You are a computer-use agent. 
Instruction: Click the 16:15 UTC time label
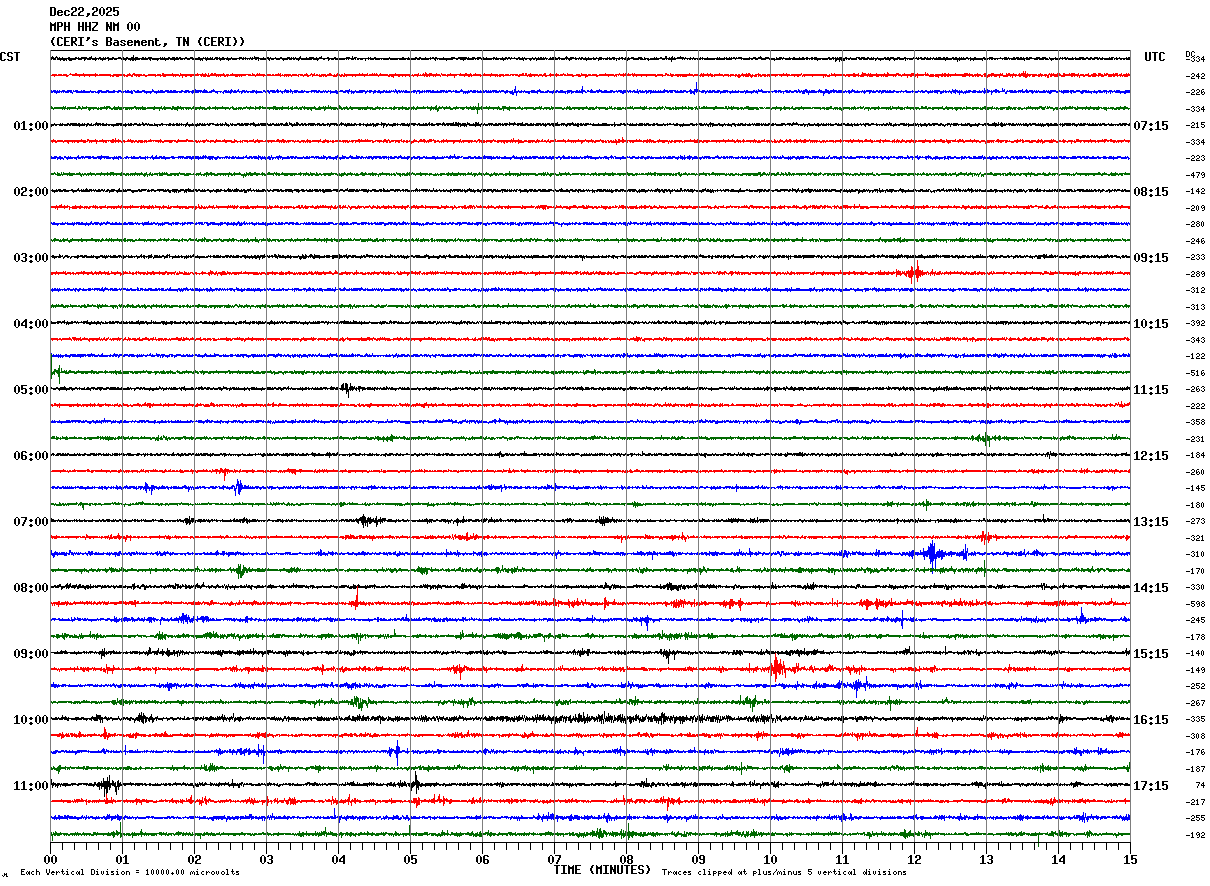click(1151, 720)
